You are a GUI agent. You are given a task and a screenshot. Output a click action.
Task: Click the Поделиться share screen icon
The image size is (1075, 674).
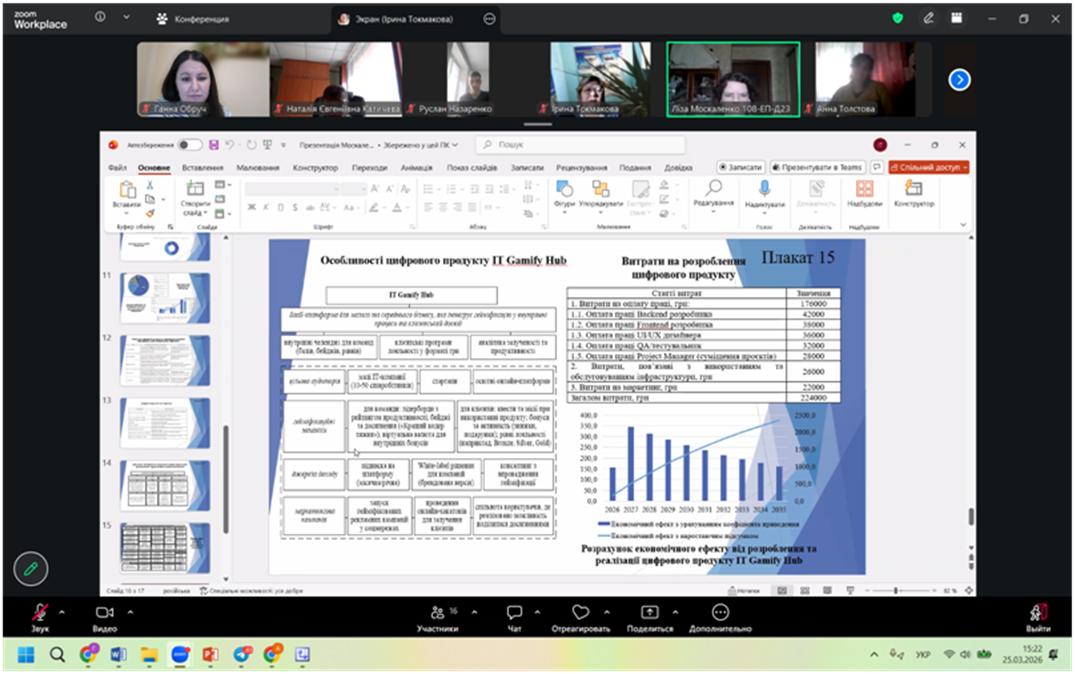point(650,612)
